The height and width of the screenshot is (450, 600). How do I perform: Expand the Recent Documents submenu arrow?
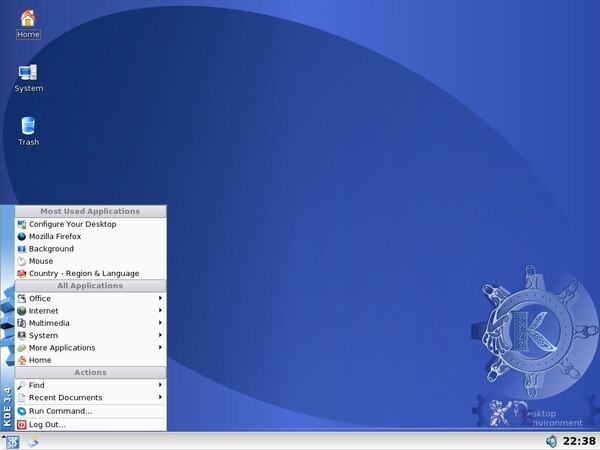[160, 397]
